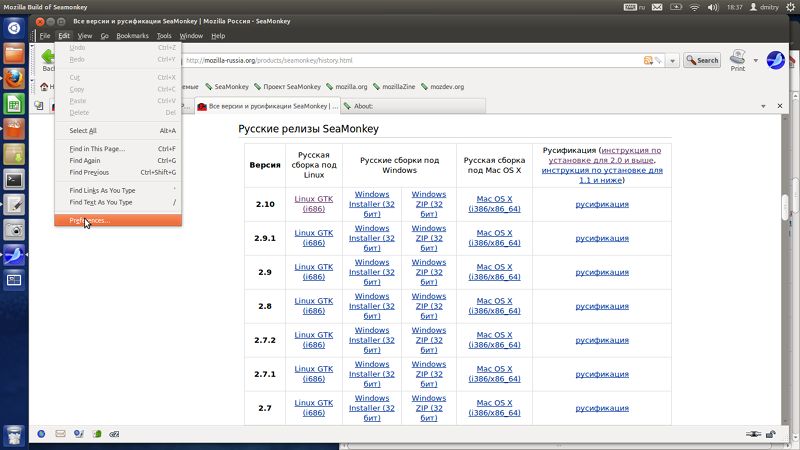Click the security padlock icon in status bar
Viewport: 800px width, 450px height.
click(x=770, y=434)
